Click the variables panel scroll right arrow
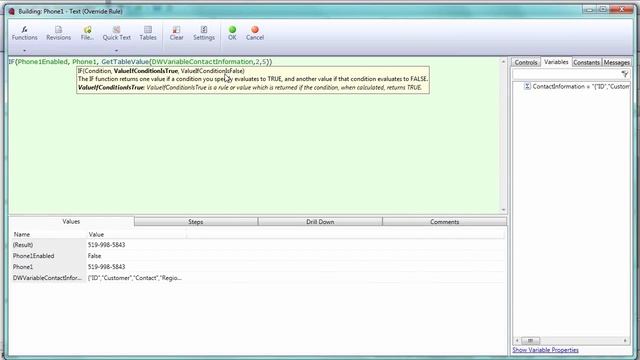640x360 pixels. [x=625, y=340]
